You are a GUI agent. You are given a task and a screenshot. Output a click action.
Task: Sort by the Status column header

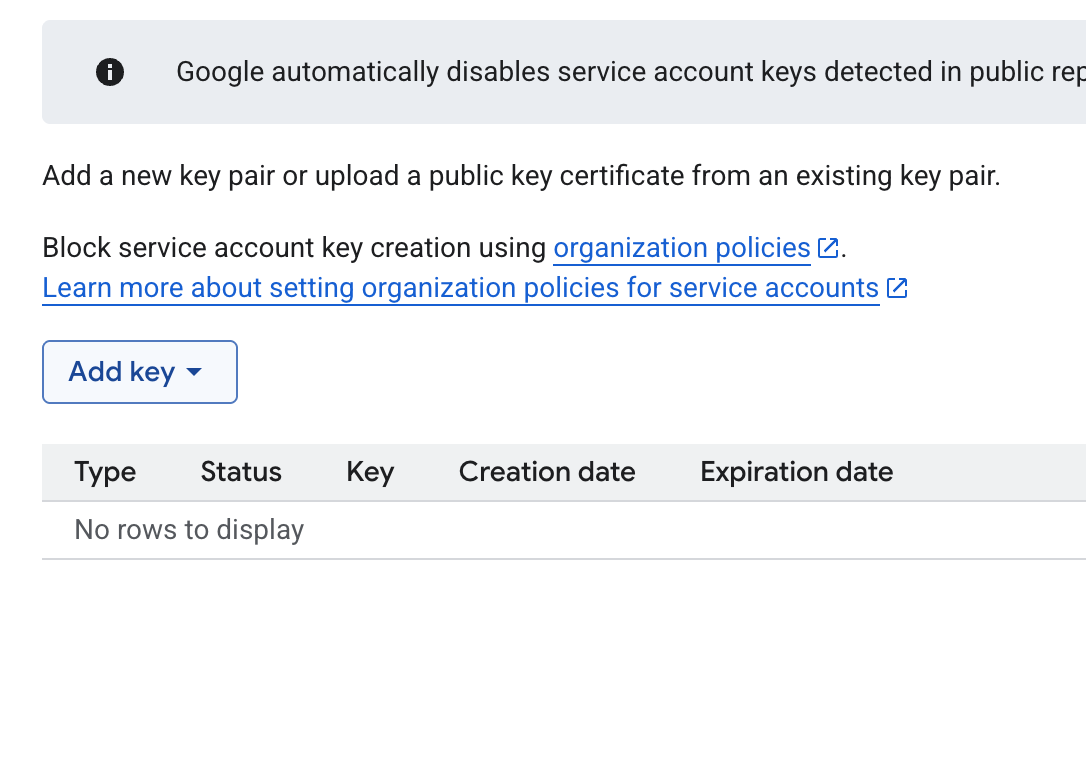tap(241, 472)
